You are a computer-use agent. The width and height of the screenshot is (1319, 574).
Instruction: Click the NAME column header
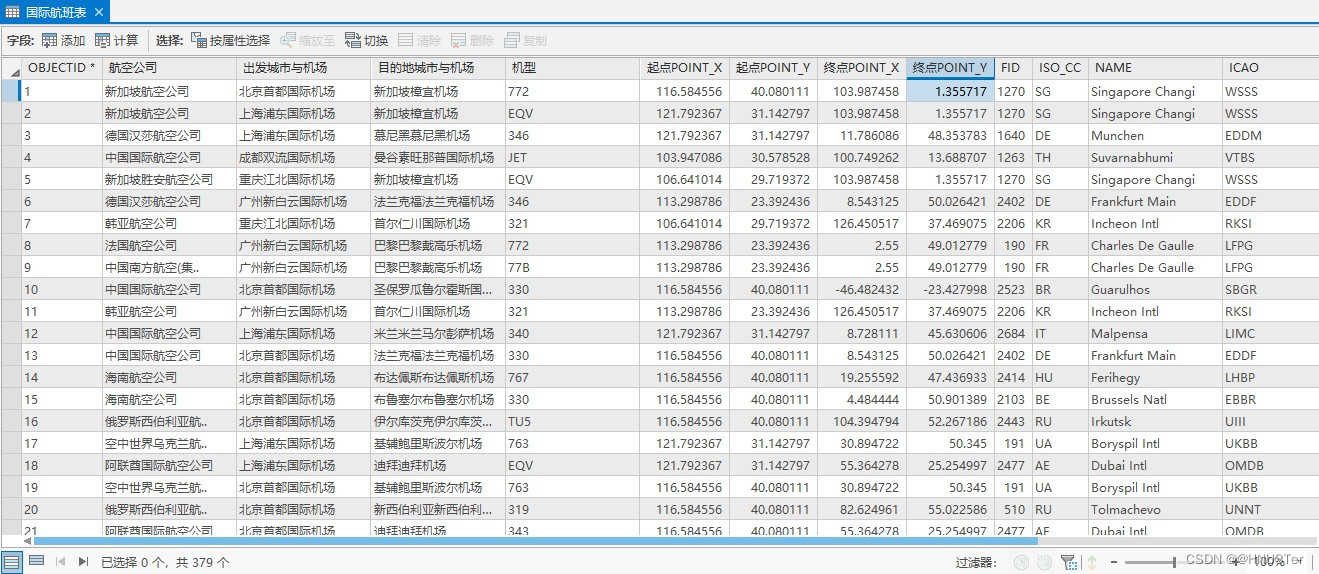(1155, 68)
